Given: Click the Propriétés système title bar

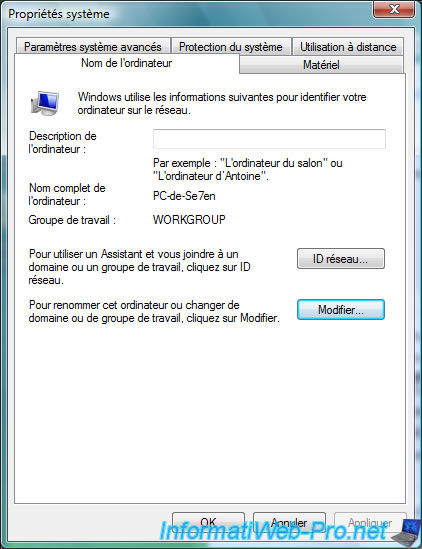Looking at the screenshot, I should [189, 14].
